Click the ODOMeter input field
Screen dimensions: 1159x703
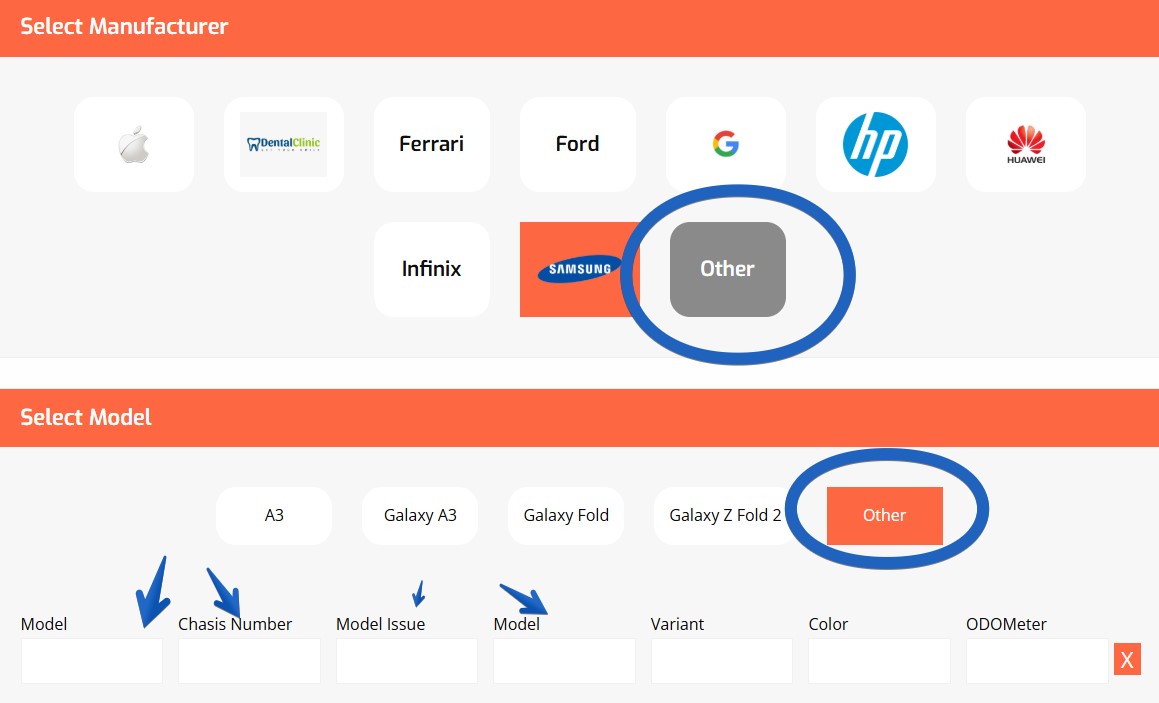point(1037,661)
